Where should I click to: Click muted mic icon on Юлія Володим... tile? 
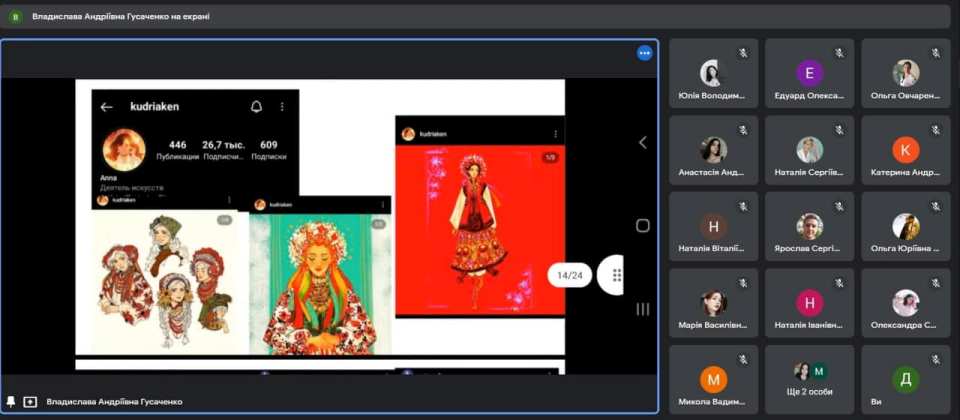pyautogui.click(x=743, y=53)
